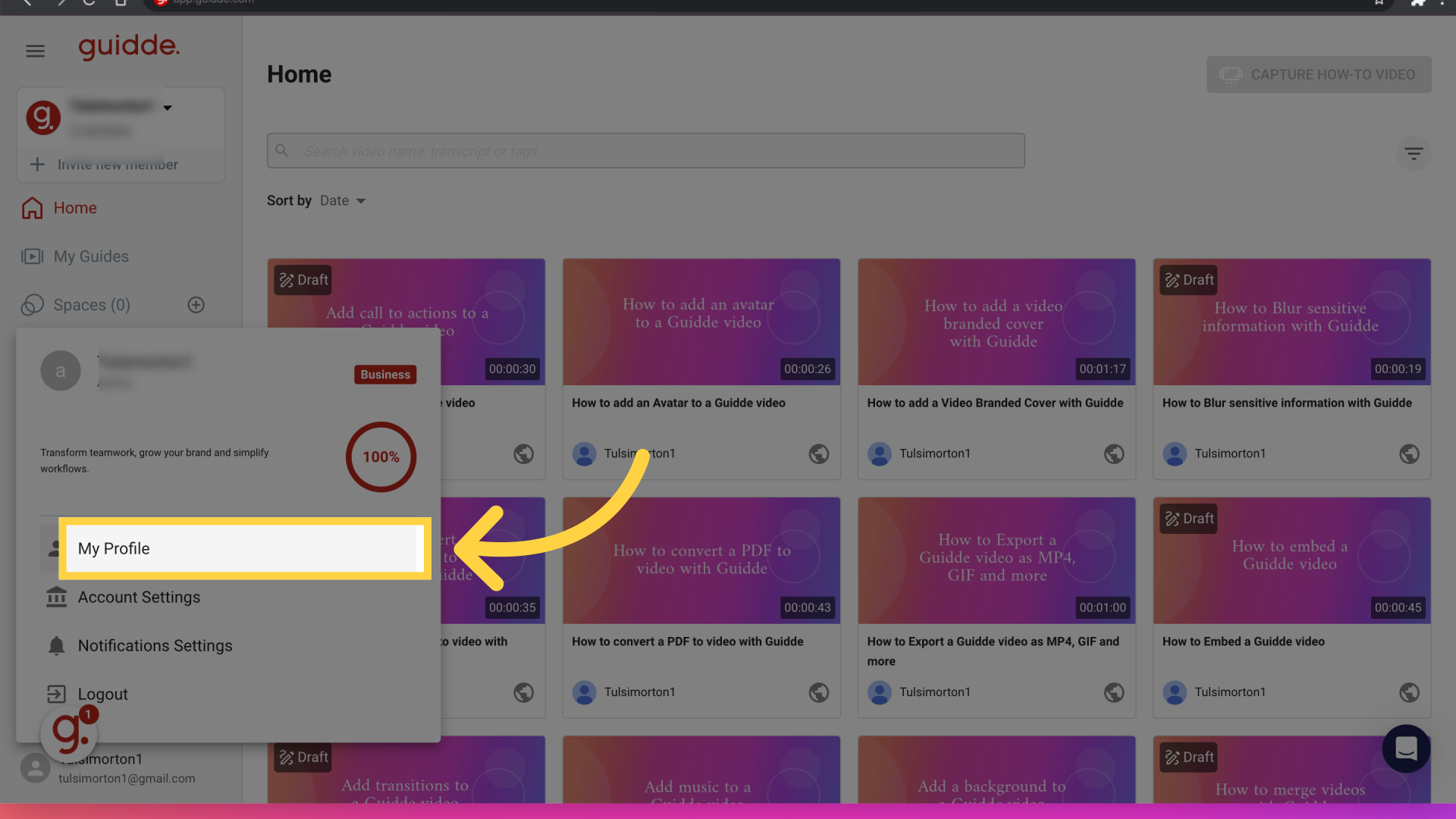This screenshot has height=819, width=1456.
Task: Click title 'How to add a Video Branded Cover with Guidde'
Action: coord(995,403)
